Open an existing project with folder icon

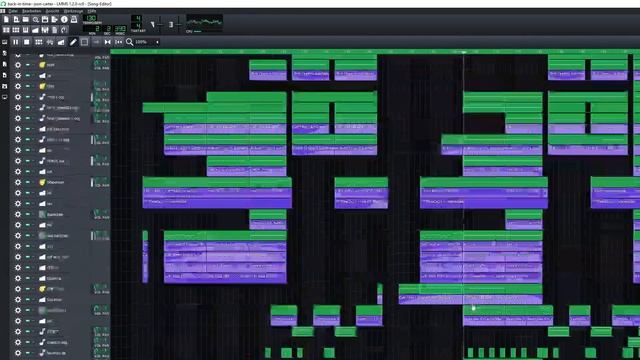coord(25,19)
